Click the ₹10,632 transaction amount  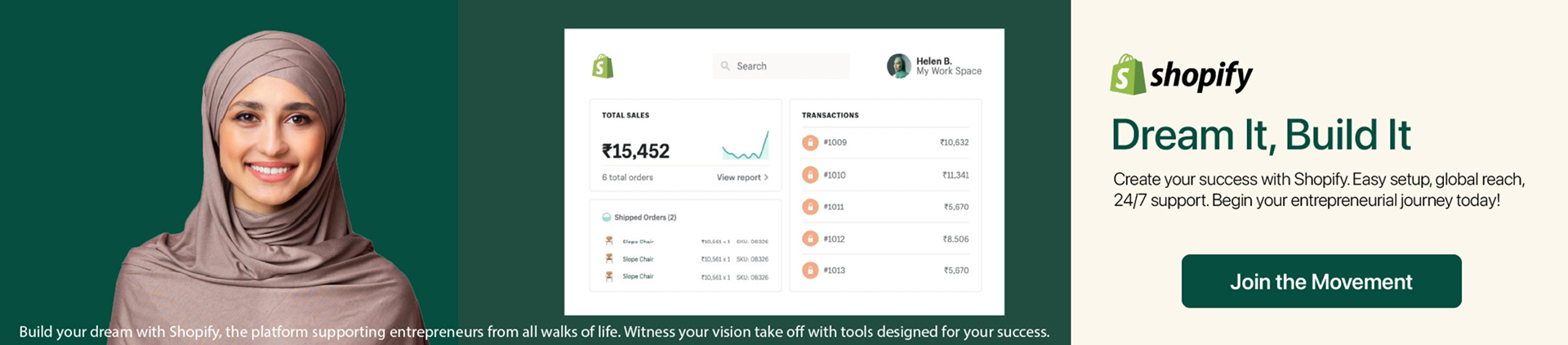point(954,142)
